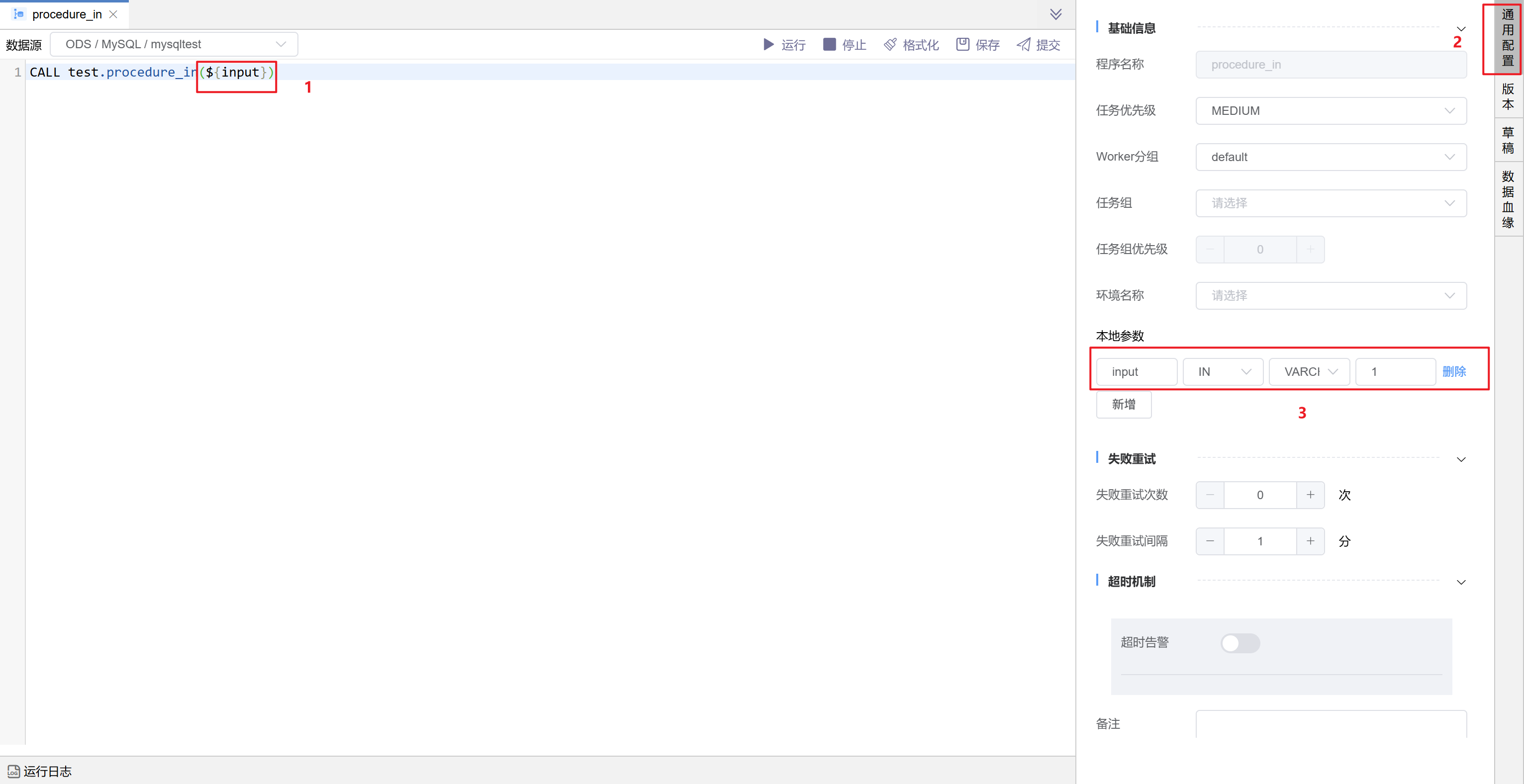
Task: Click the Save (保存) disk icon
Action: point(962,44)
